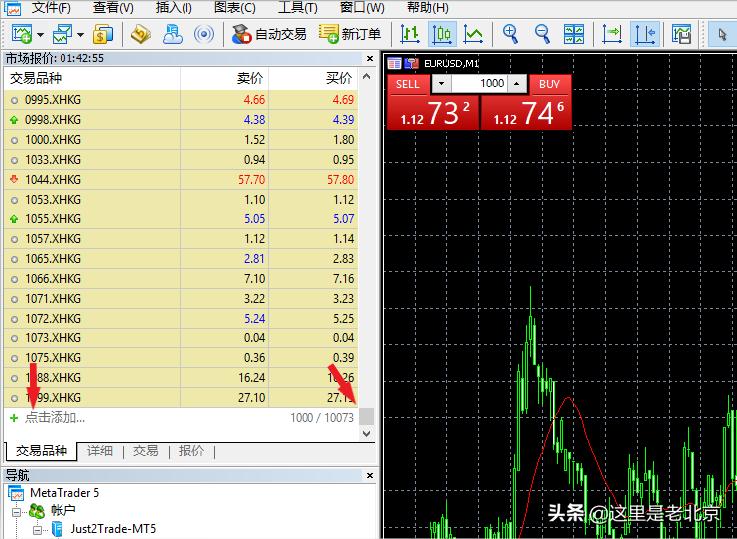Open the new chart dropdown arrow
The image size is (737, 539).
[x=40, y=35]
